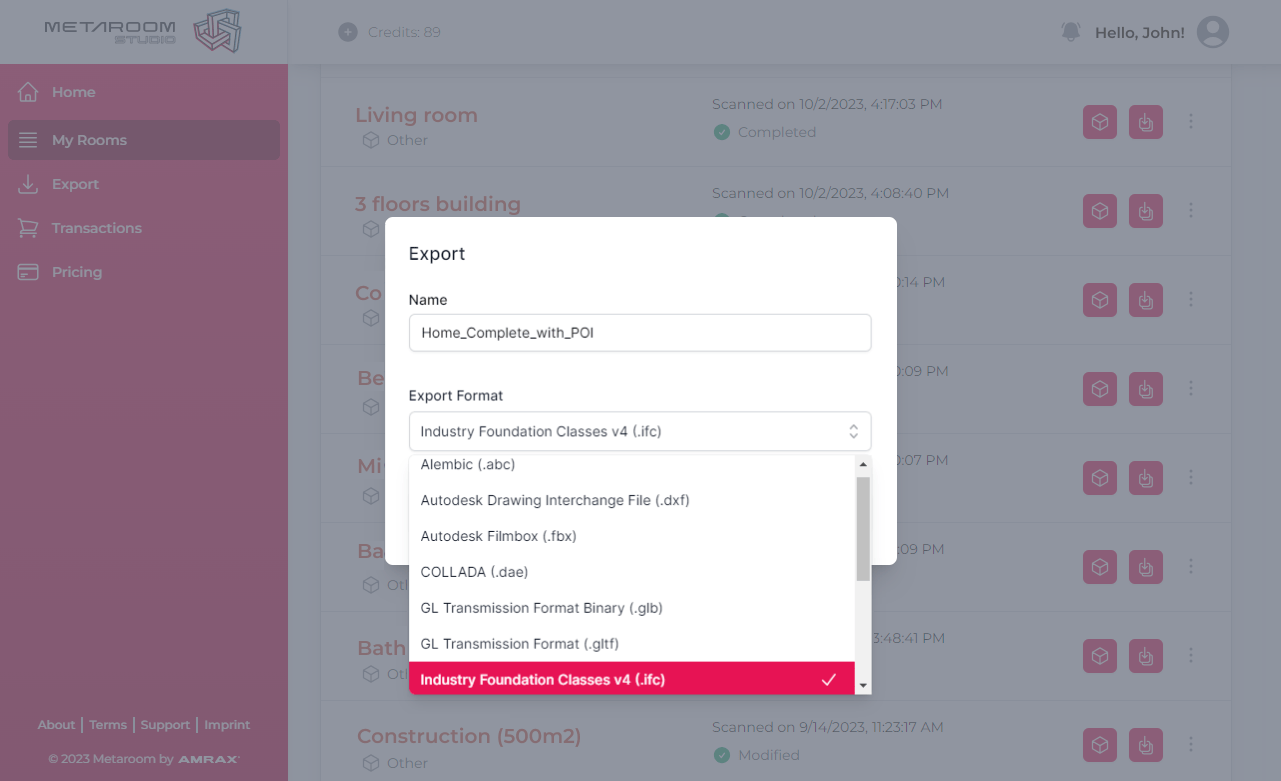Click the download icon for Construction (500m2)
Viewport: 1281px width, 781px height.
coord(1145,745)
